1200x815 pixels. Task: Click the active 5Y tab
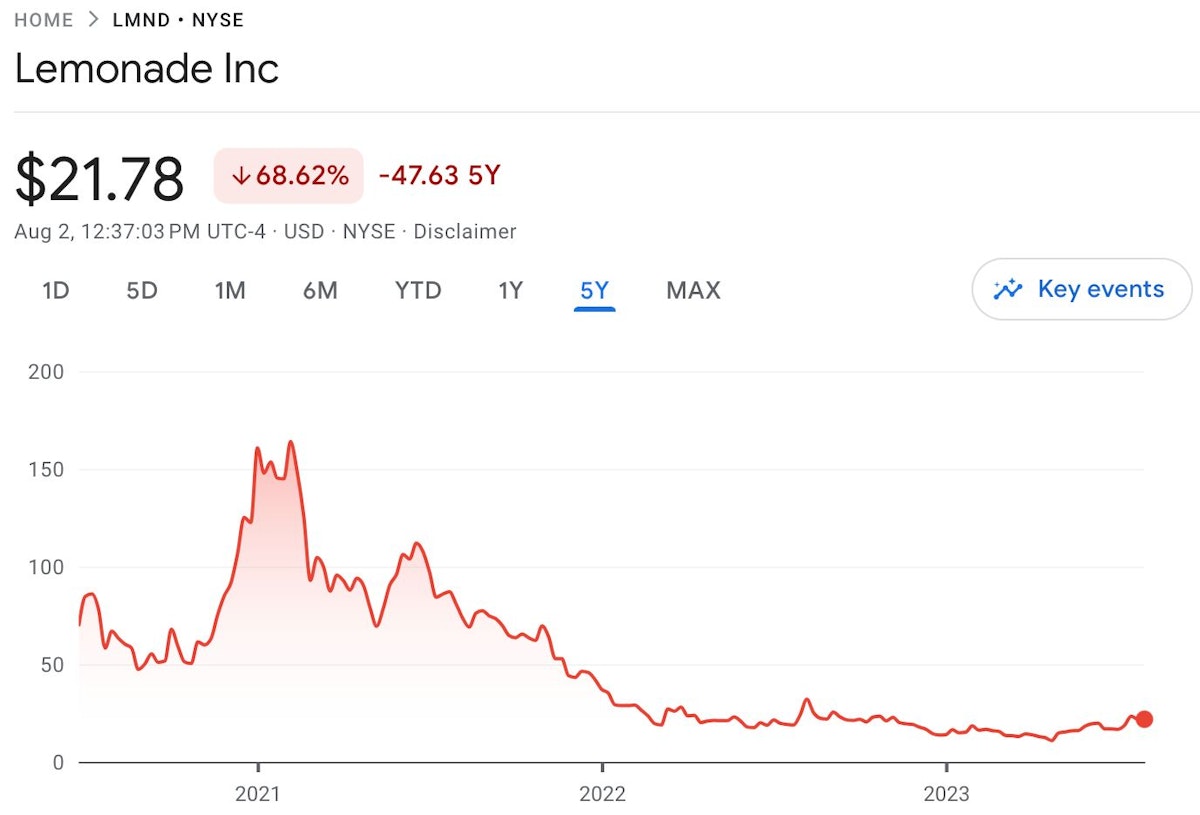pos(594,290)
